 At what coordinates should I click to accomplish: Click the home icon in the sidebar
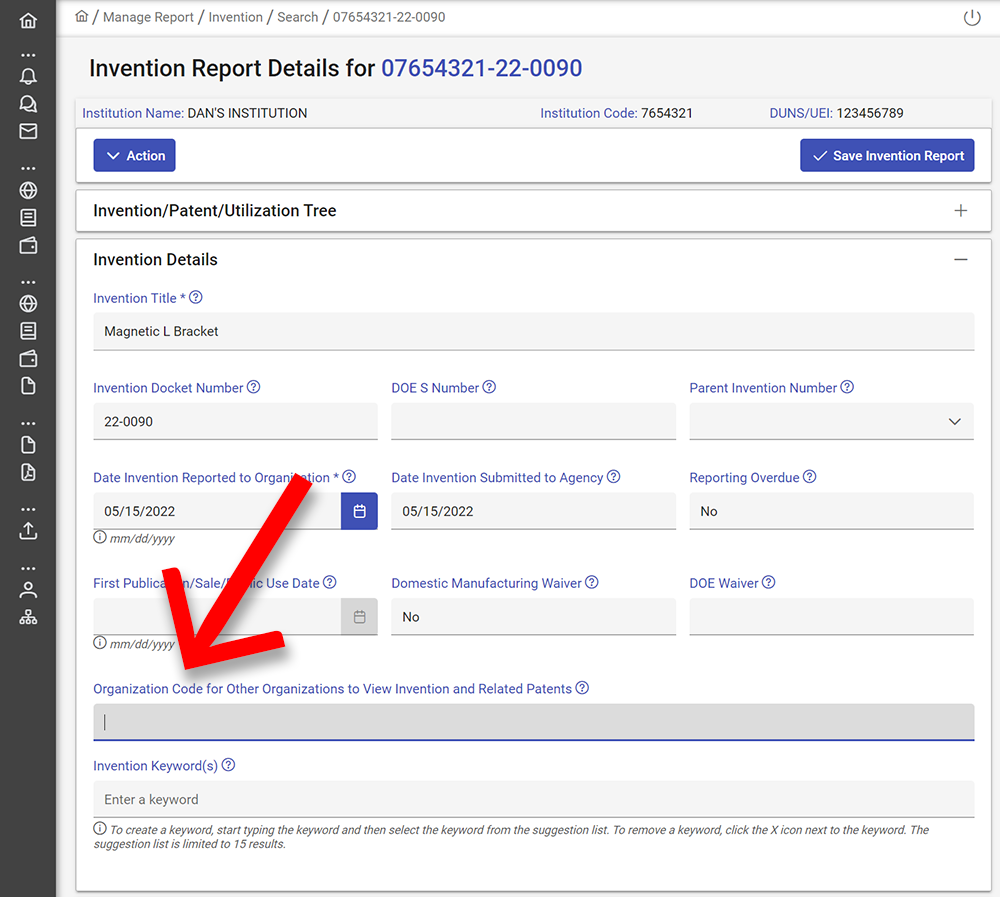pos(28,20)
